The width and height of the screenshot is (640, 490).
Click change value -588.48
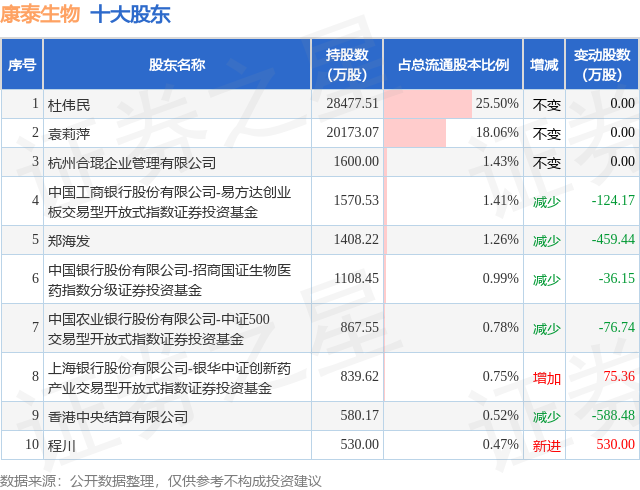tap(613, 415)
